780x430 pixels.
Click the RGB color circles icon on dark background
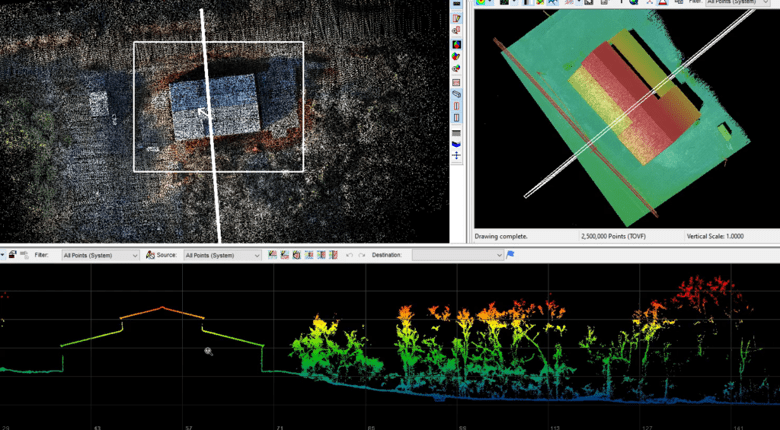[x=457, y=44]
